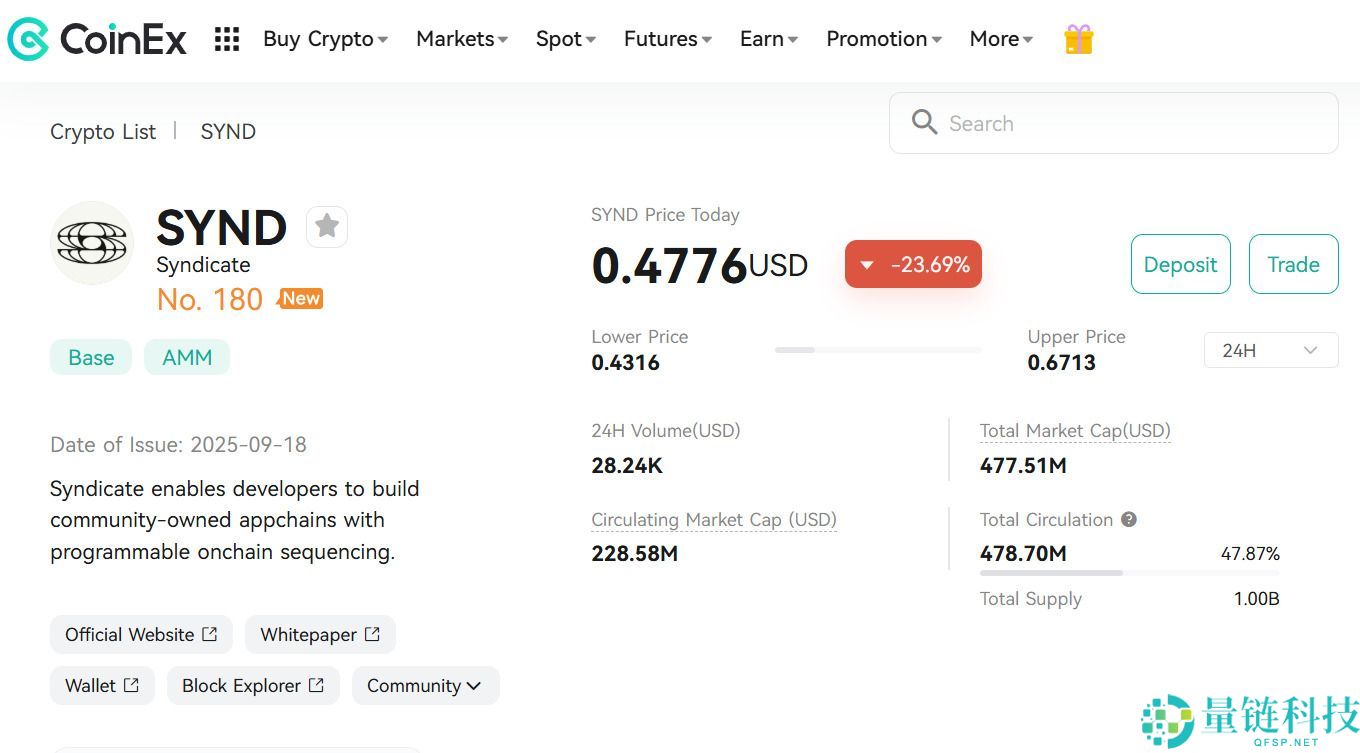Click the SYND Syndicate coin logo
This screenshot has height=753, width=1360.
point(92,243)
